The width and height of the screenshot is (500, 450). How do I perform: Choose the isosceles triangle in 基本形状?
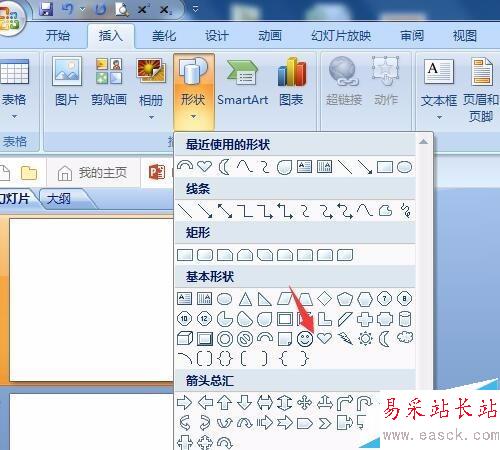coord(245,299)
